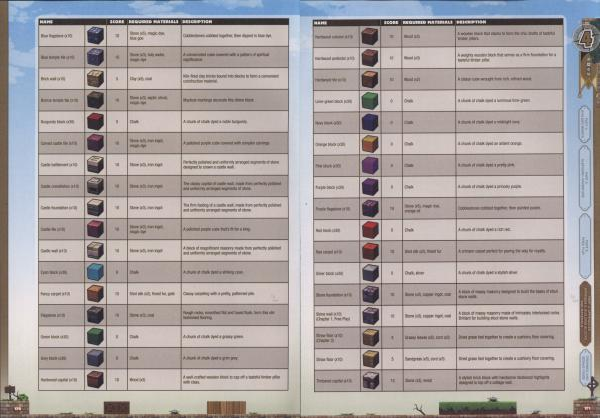Select the Castle battlement block icon

pyautogui.click(x=95, y=165)
